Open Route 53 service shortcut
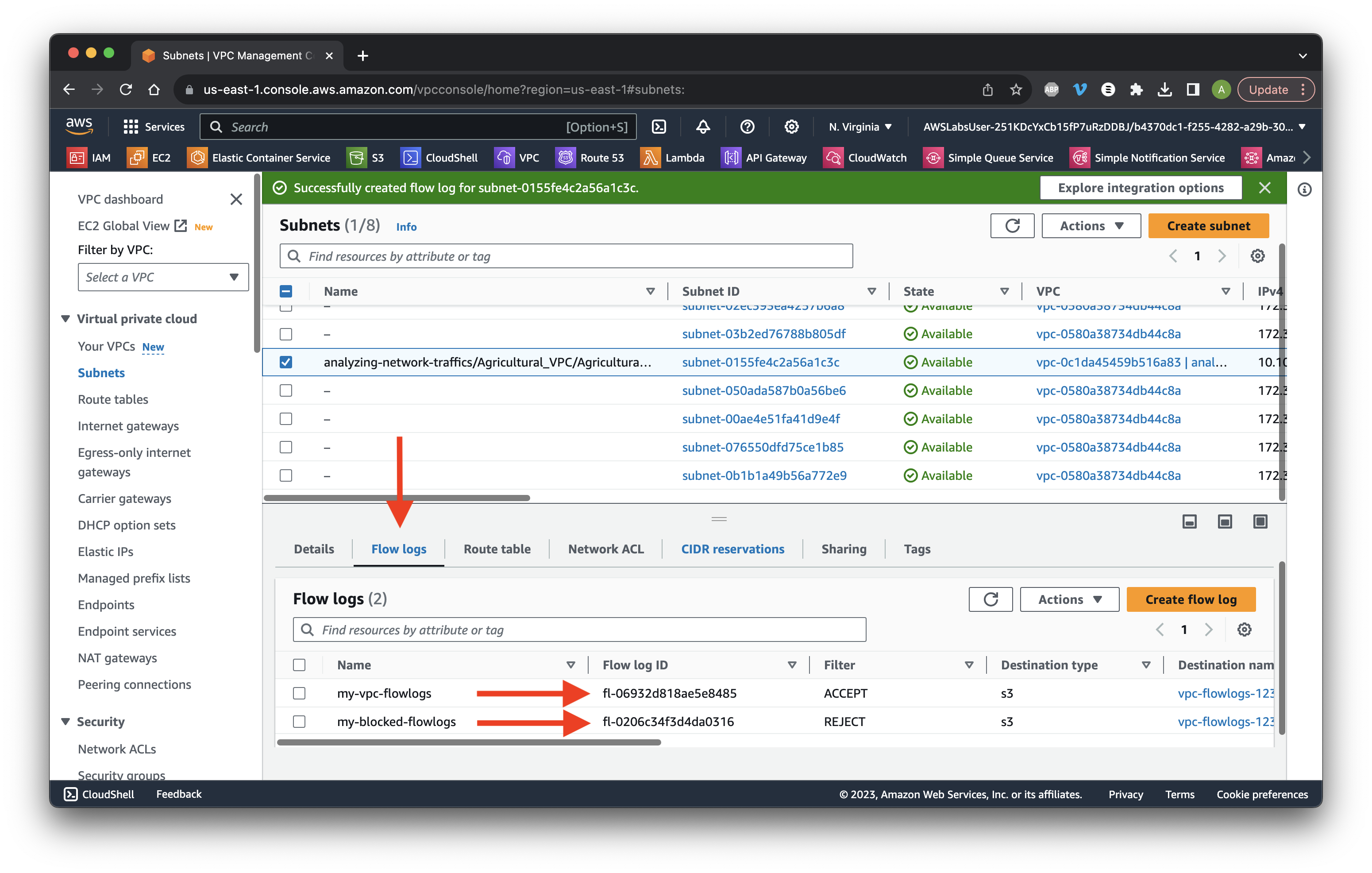Viewport: 1372px width, 873px height. pyautogui.click(x=590, y=158)
